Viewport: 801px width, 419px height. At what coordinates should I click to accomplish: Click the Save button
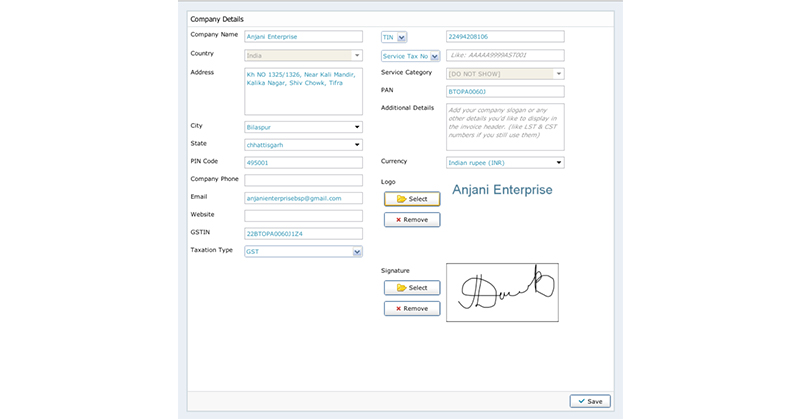pyautogui.click(x=589, y=401)
